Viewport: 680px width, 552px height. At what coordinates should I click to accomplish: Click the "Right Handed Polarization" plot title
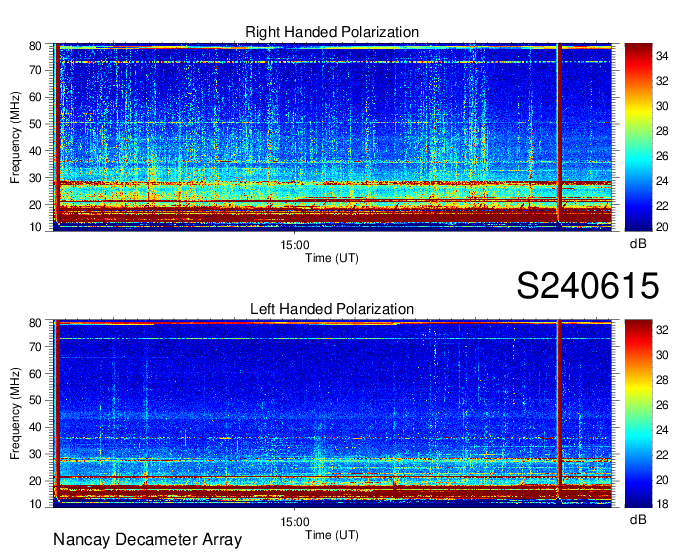(x=332, y=32)
